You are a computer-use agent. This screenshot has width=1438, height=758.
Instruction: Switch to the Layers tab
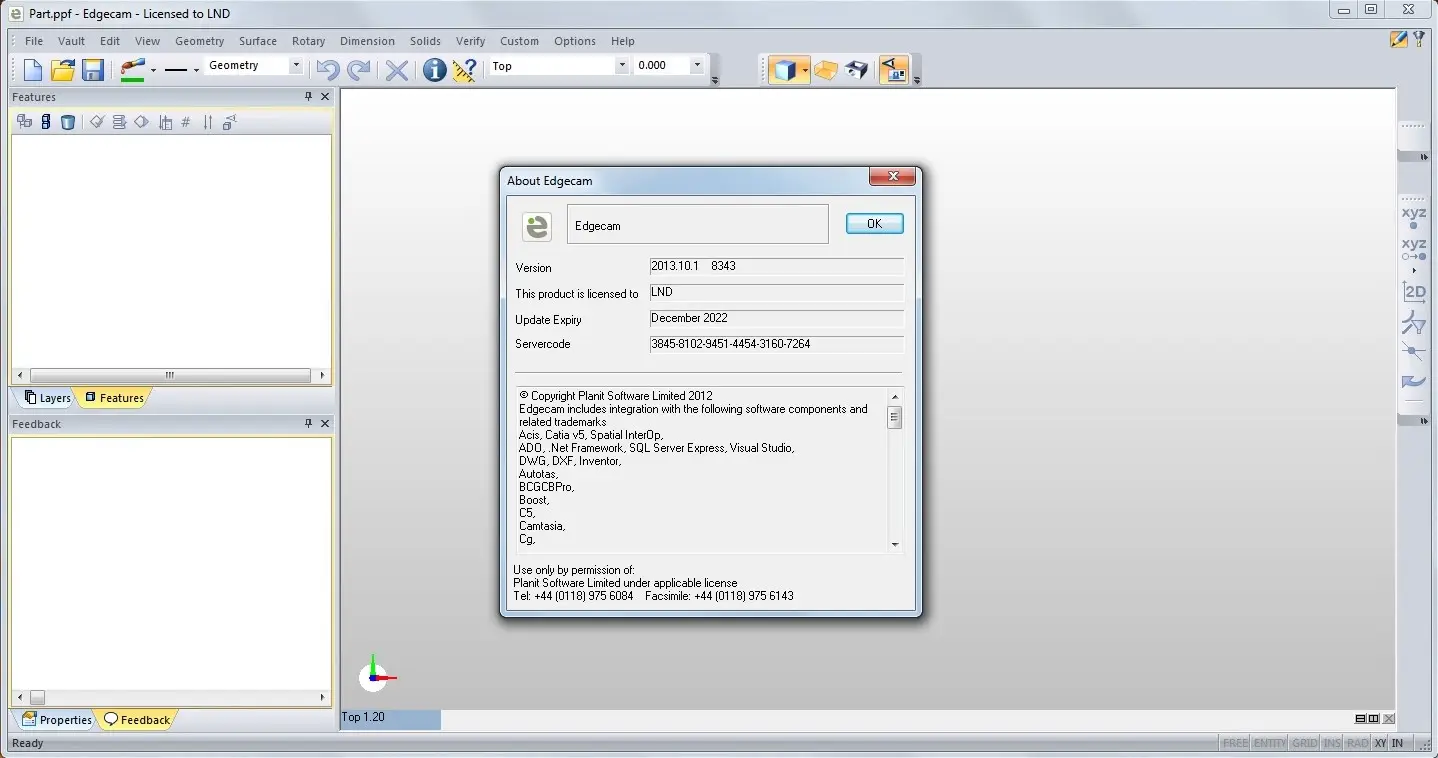[47, 398]
